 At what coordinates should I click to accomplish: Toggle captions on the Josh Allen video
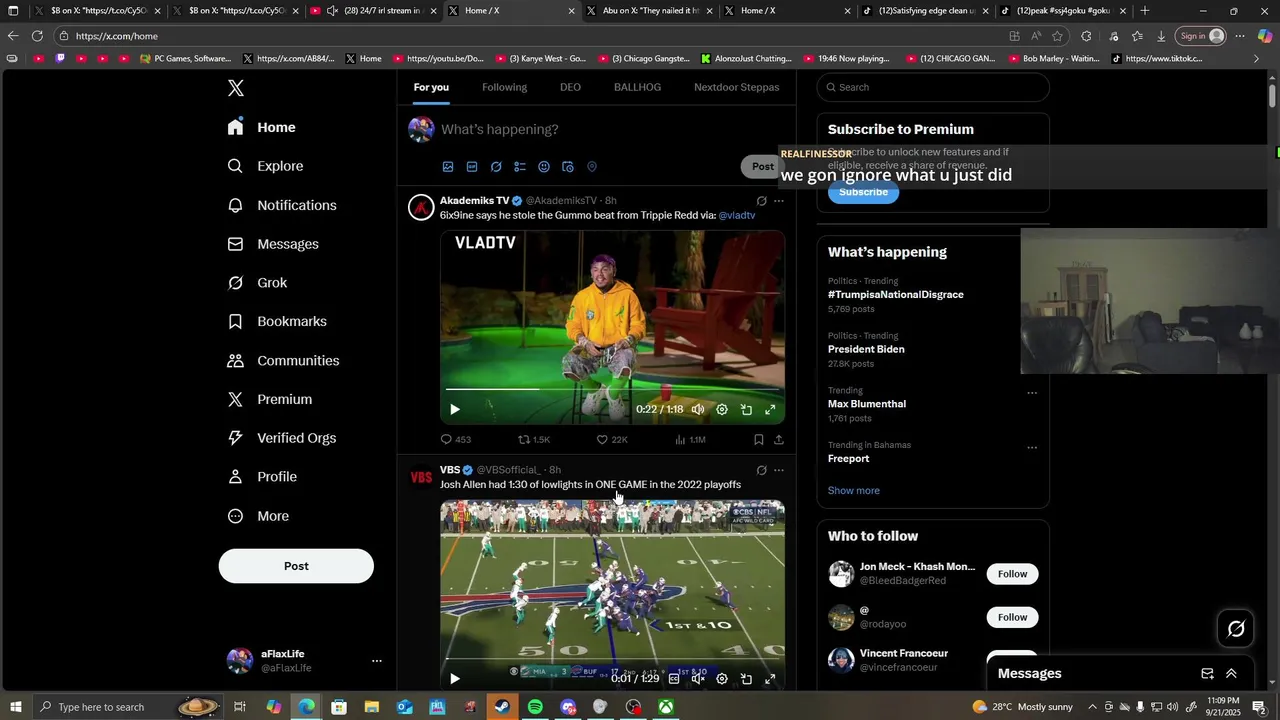tap(674, 678)
